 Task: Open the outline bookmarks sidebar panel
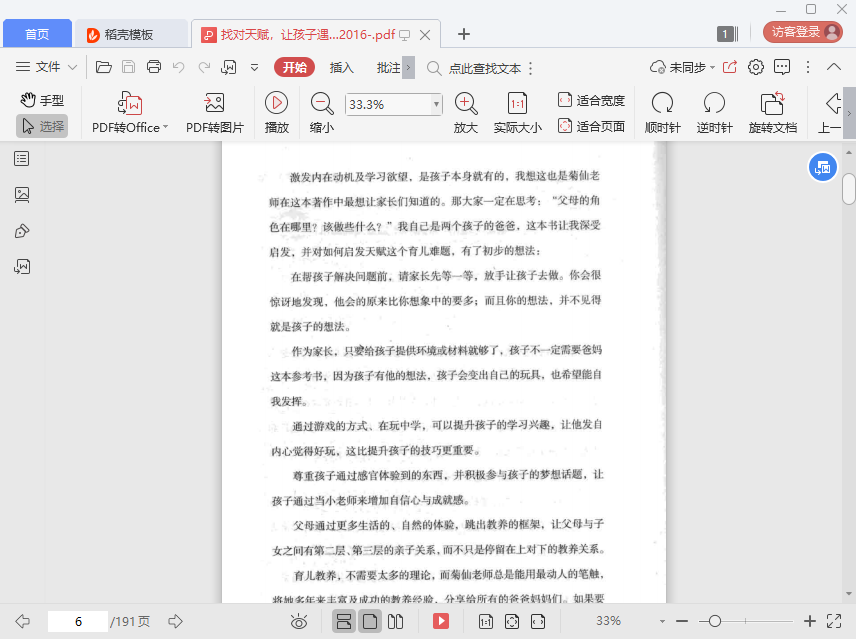[x=22, y=159]
